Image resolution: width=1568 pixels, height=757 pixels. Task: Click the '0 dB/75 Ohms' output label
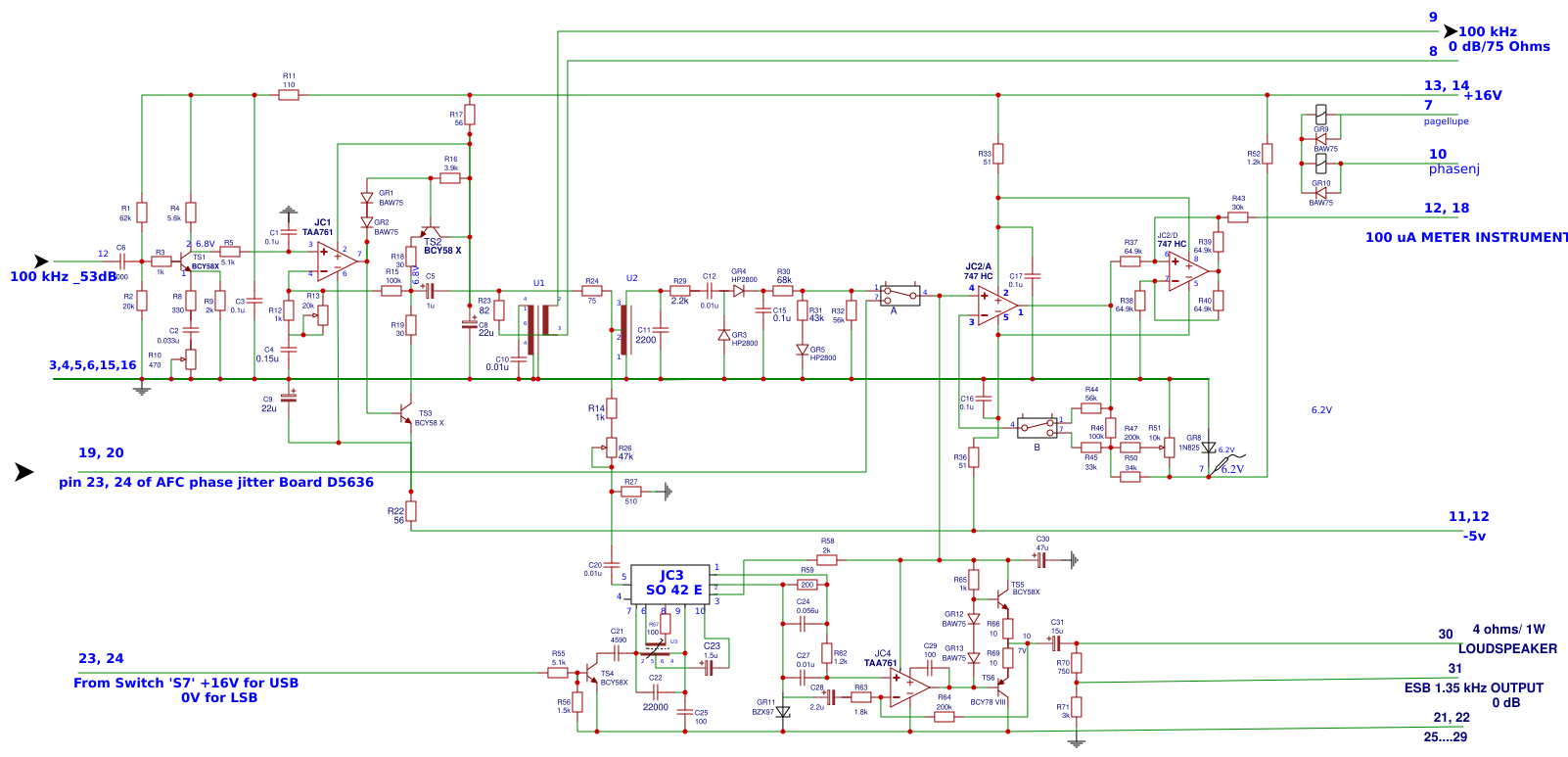tap(1499, 46)
